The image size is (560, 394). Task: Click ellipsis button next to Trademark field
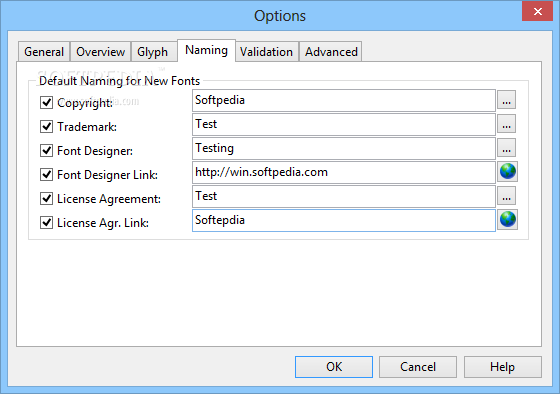[506, 124]
